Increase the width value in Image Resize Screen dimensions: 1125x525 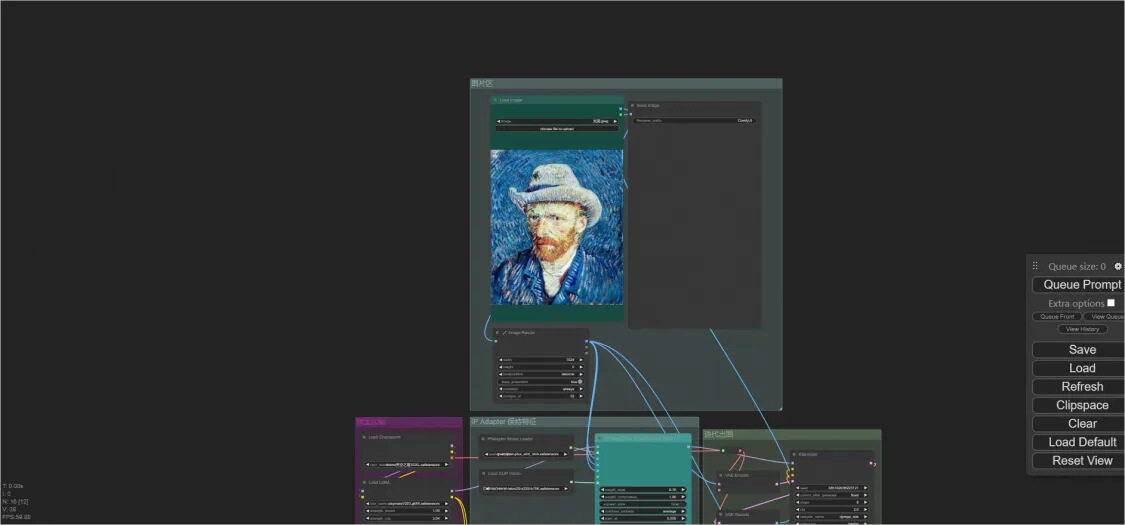pos(581,360)
